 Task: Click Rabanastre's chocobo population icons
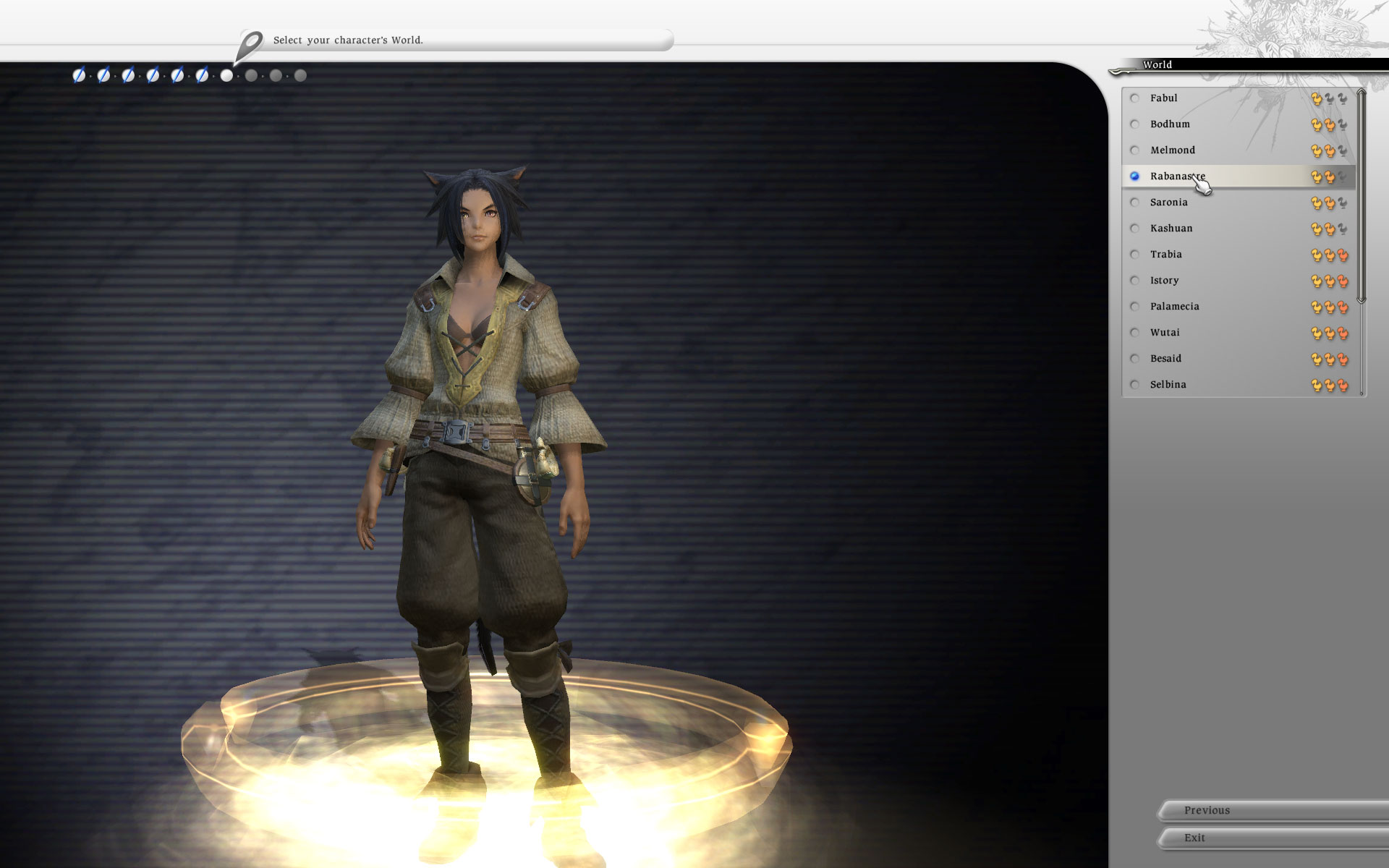coord(1330,177)
